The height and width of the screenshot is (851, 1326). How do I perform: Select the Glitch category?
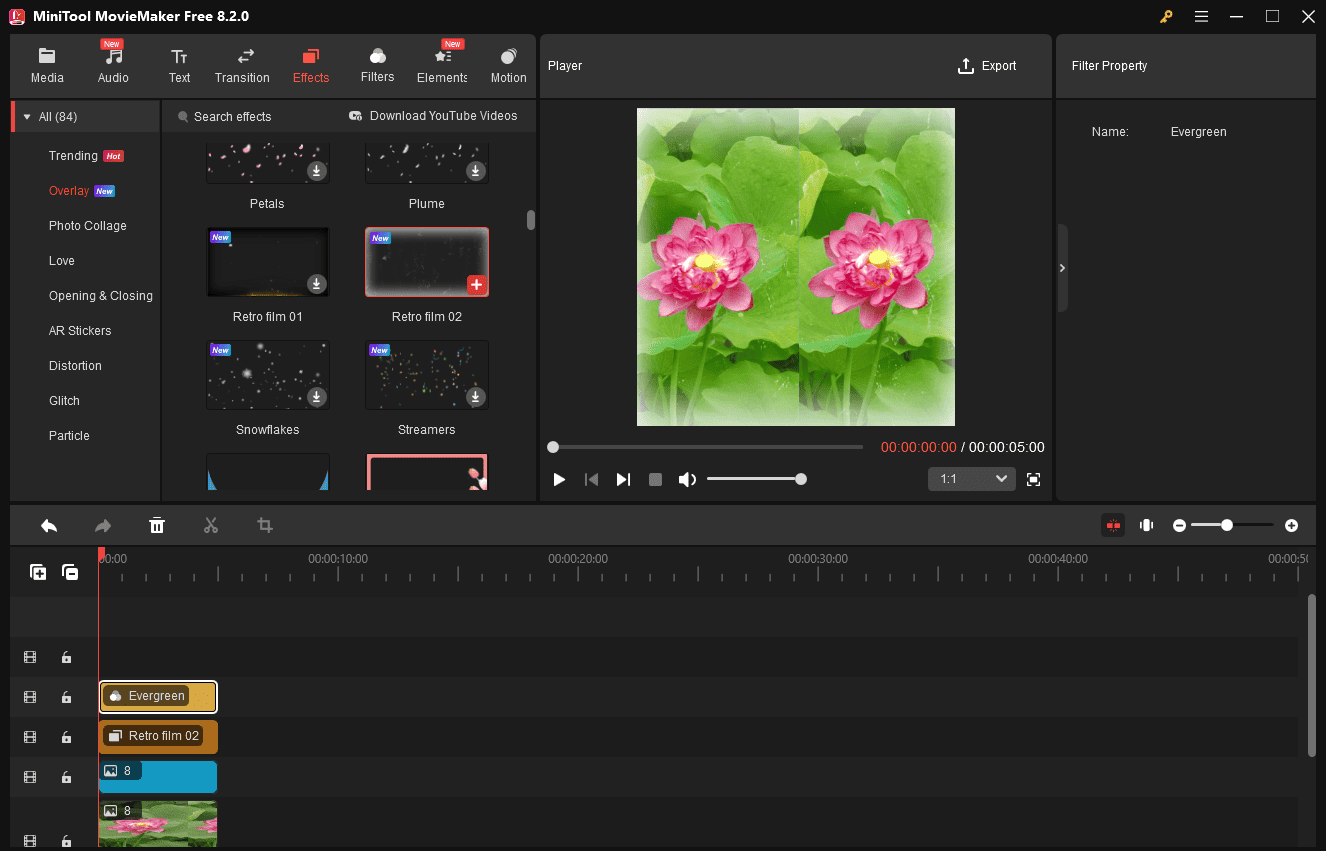click(64, 401)
